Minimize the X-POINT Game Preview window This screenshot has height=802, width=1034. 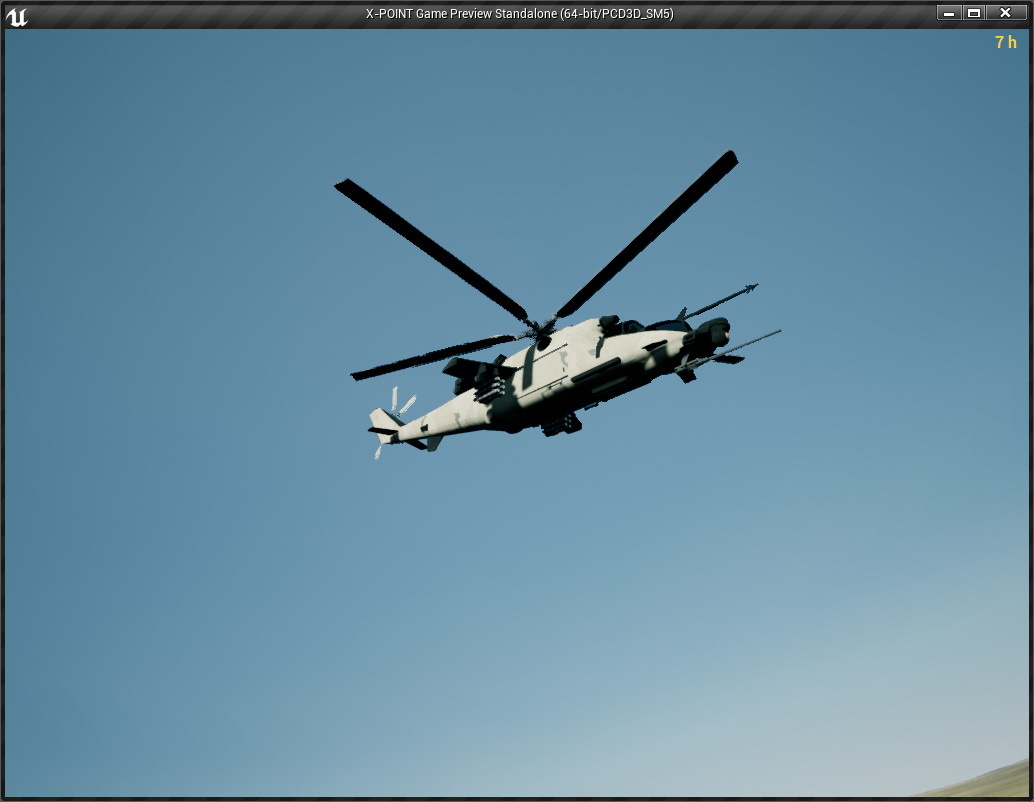[949, 13]
